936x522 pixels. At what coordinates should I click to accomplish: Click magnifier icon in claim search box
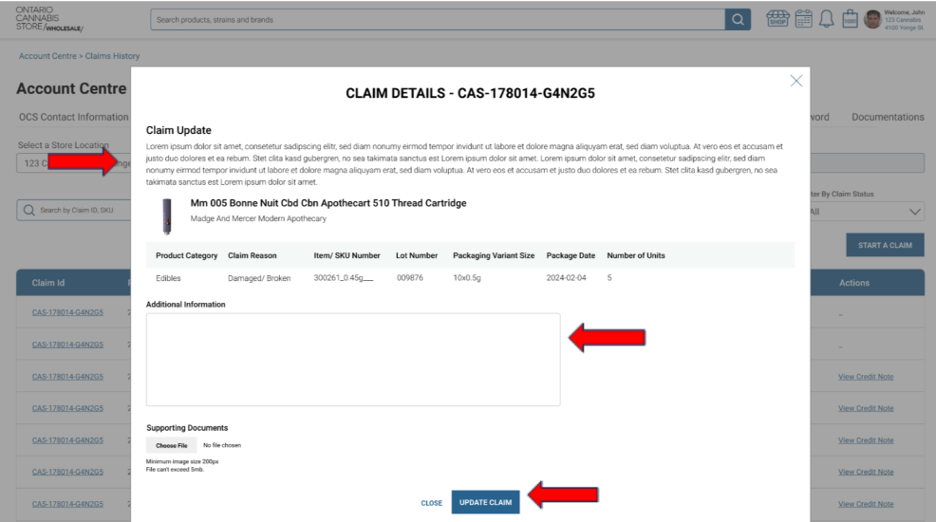29,210
